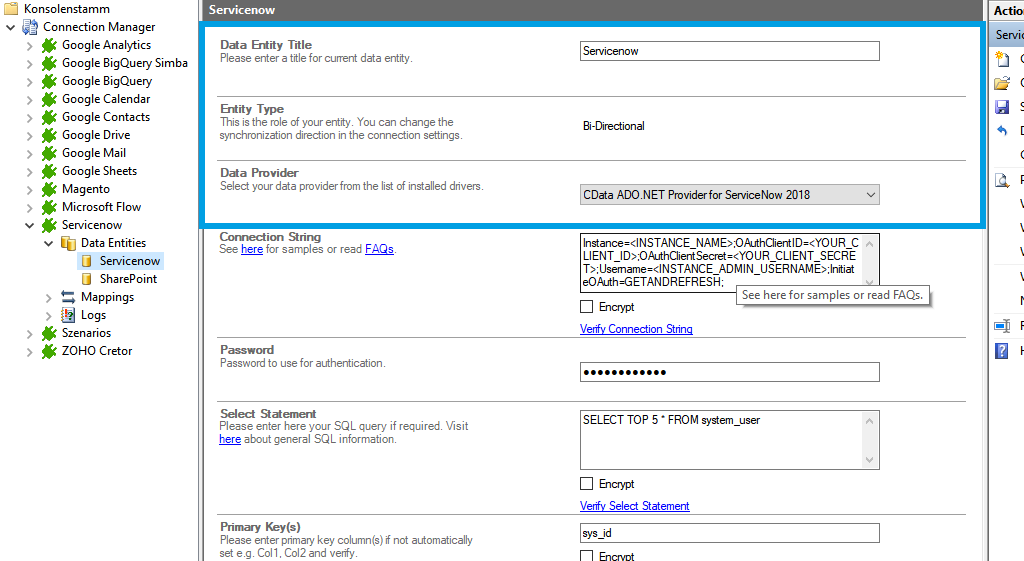The image size is (1024, 561).
Task: Click the Google Calendar connection icon
Action: click(49, 99)
